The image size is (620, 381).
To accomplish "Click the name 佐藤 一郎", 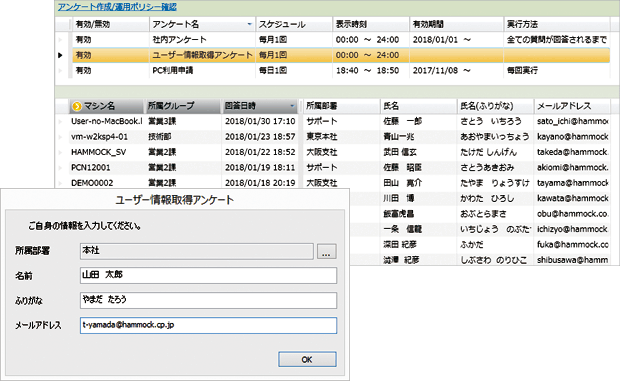I will coord(403,121).
